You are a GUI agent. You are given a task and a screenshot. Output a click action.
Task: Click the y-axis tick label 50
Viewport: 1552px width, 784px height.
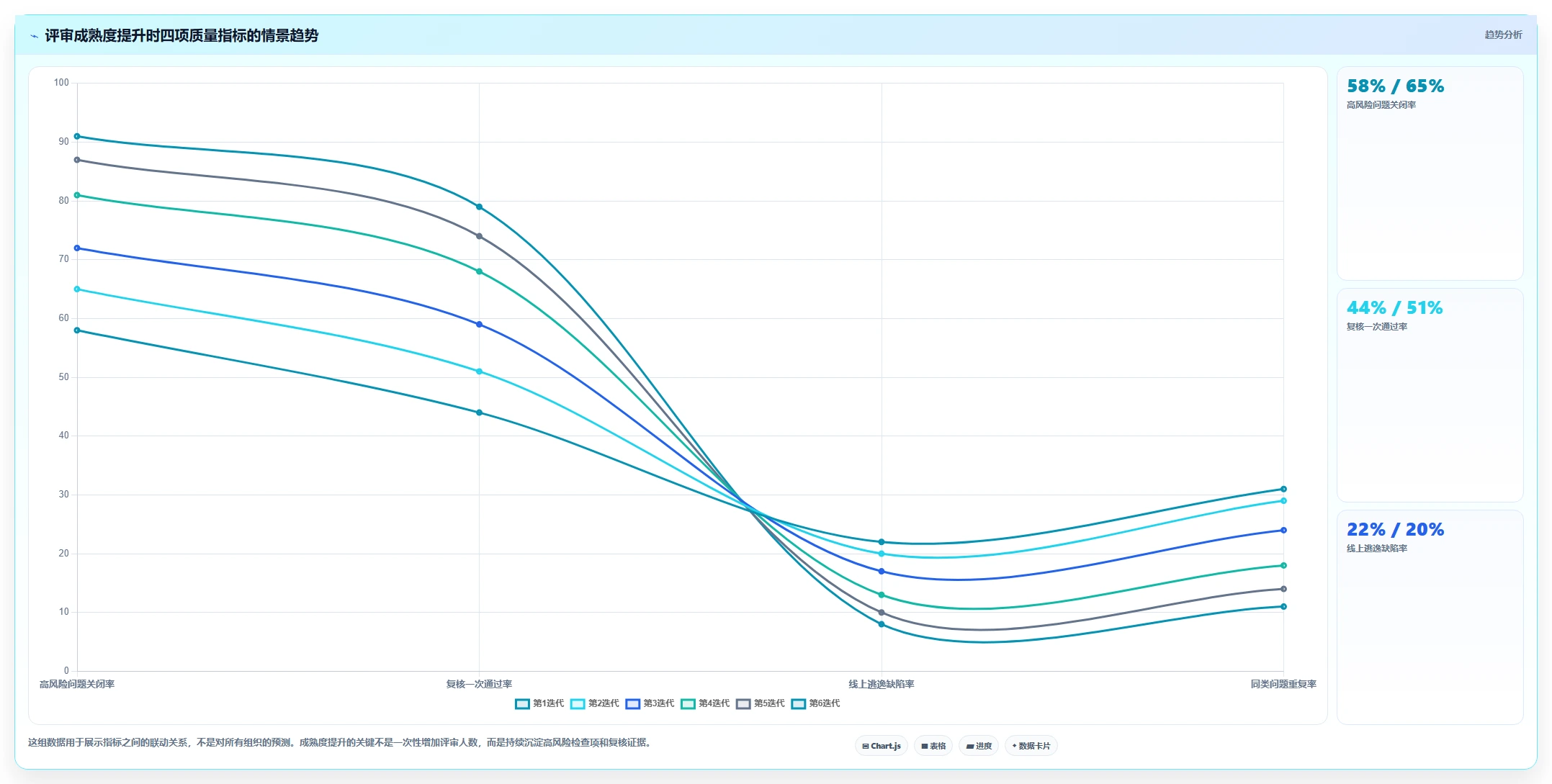pos(63,377)
